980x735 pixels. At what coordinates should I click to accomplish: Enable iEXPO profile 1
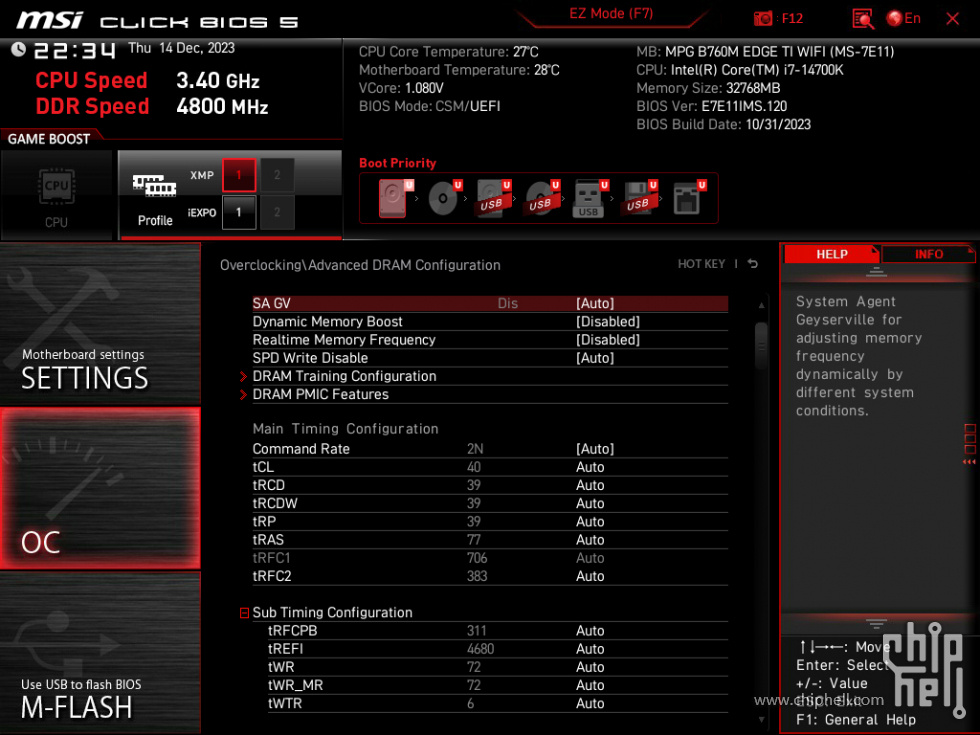click(x=239, y=212)
